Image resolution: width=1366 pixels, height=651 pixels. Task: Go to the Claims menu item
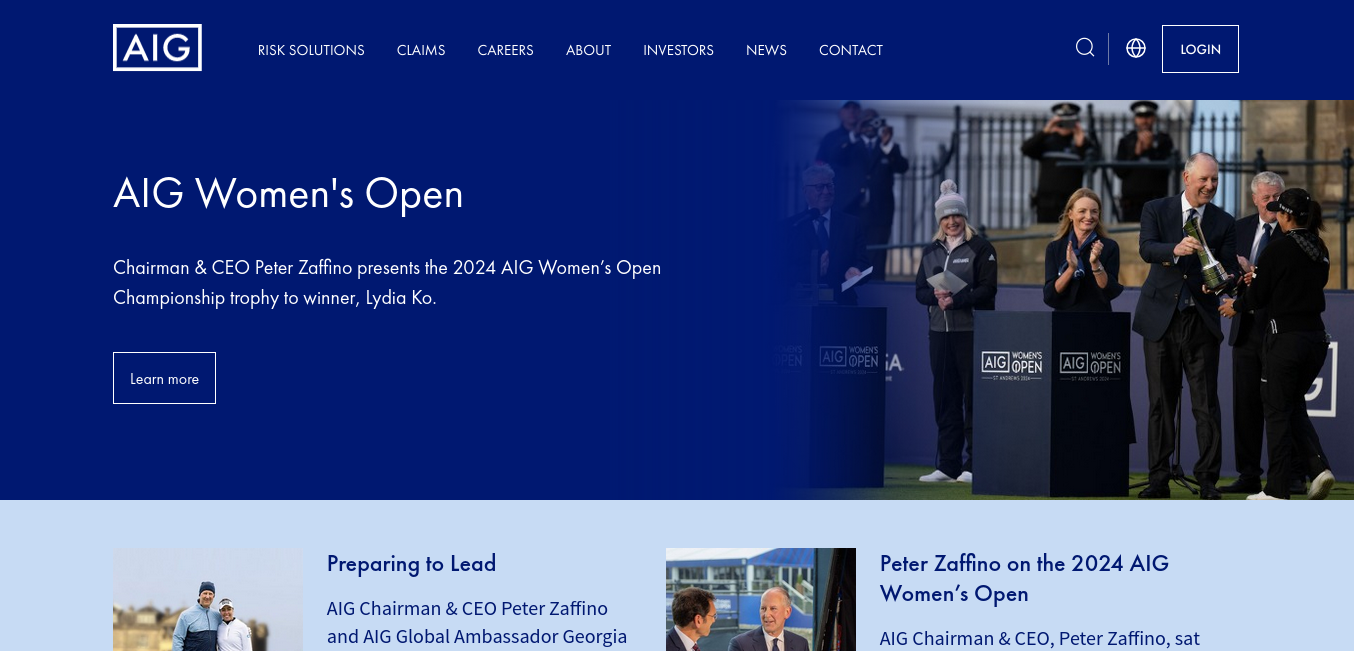coord(421,50)
